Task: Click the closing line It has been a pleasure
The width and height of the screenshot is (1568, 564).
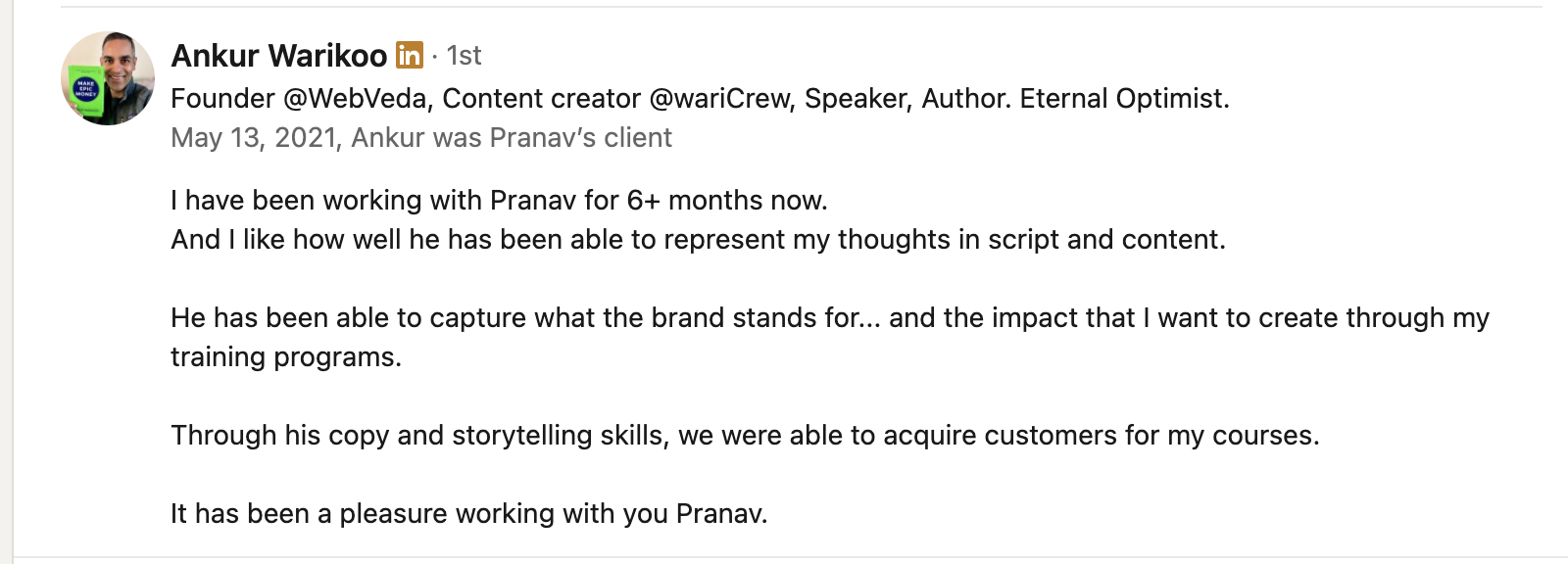Action: tap(469, 514)
